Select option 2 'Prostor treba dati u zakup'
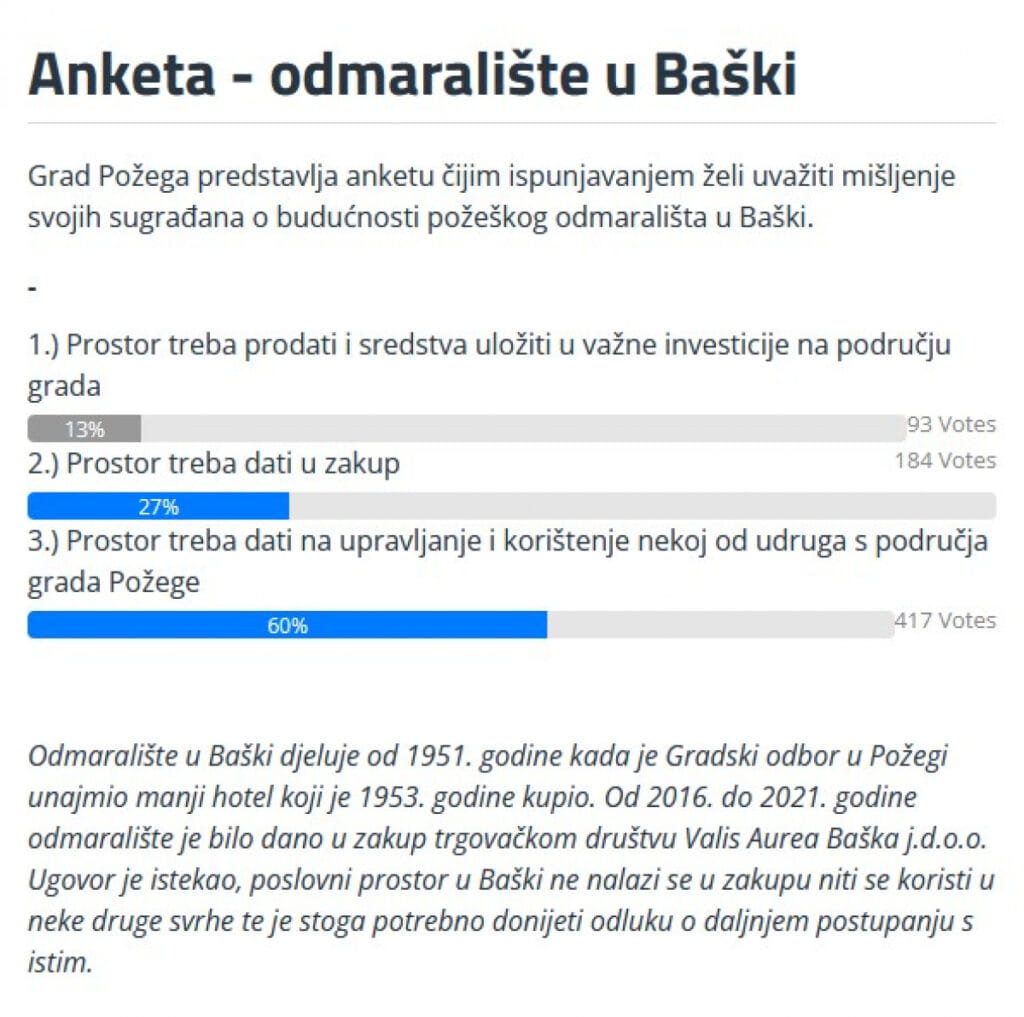 [x=214, y=464]
